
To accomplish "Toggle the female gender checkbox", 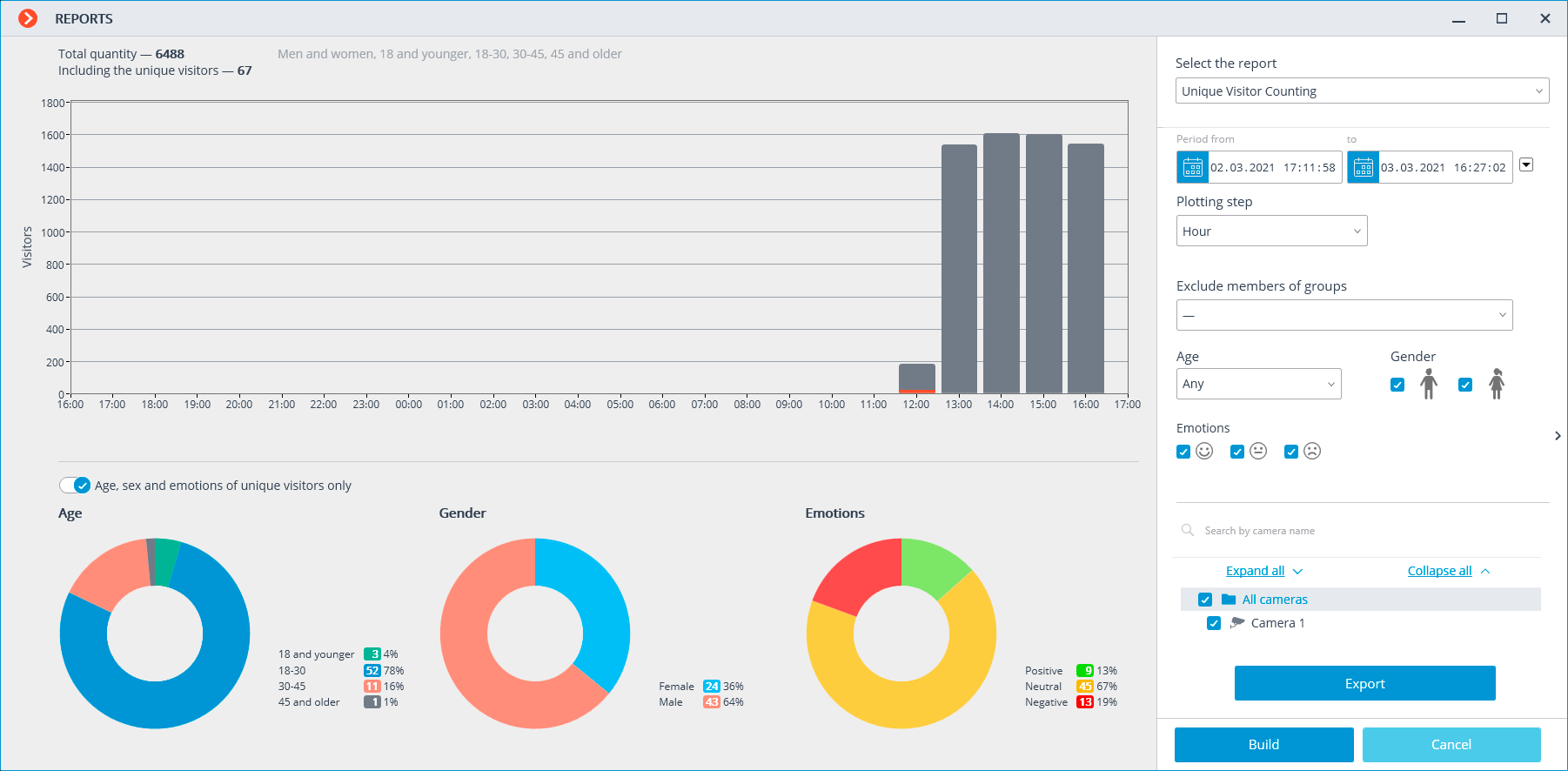I will pyautogui.click(x=1465, y=385).
